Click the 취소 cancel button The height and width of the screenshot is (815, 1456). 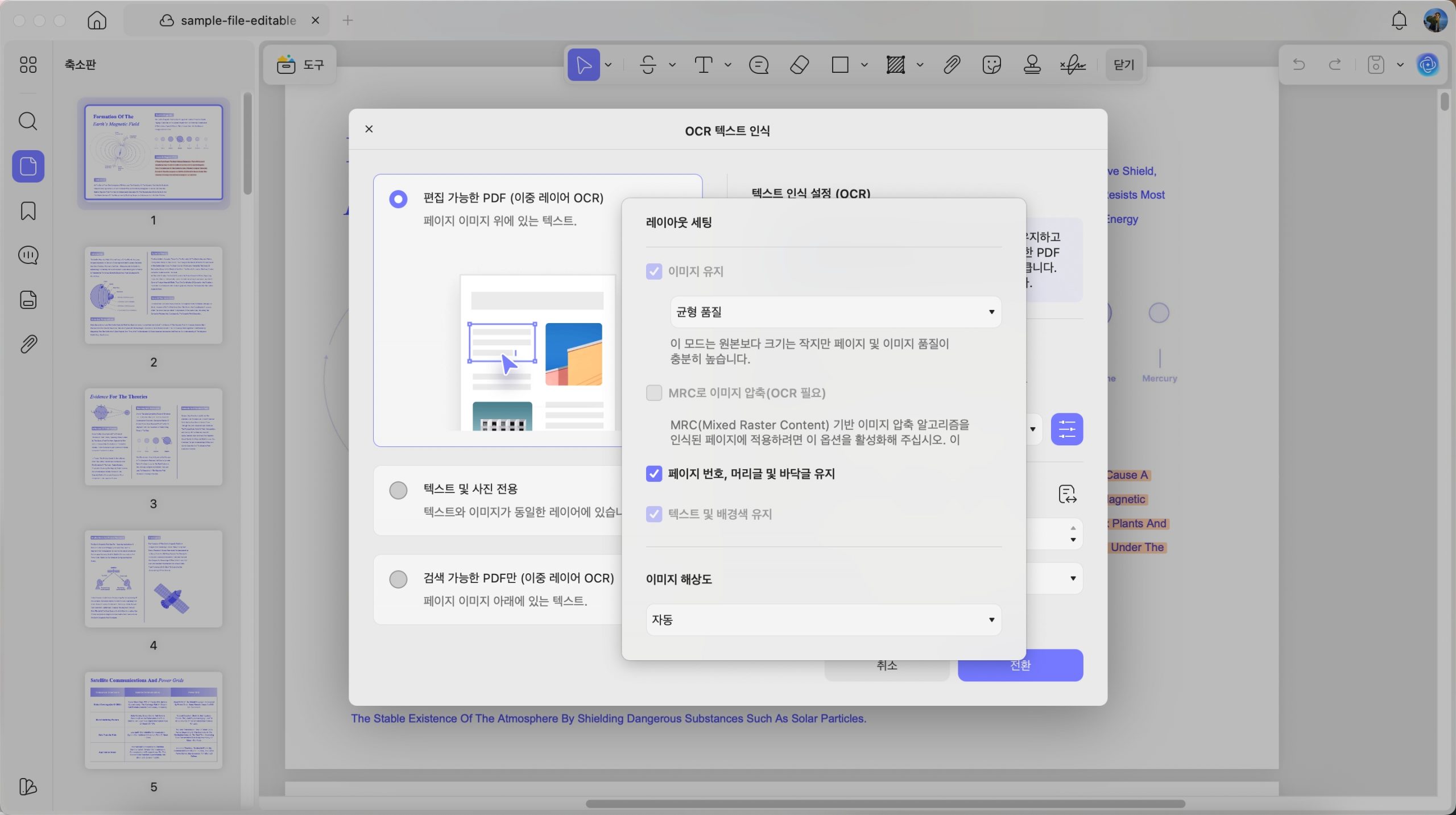(x=887, y=665)
